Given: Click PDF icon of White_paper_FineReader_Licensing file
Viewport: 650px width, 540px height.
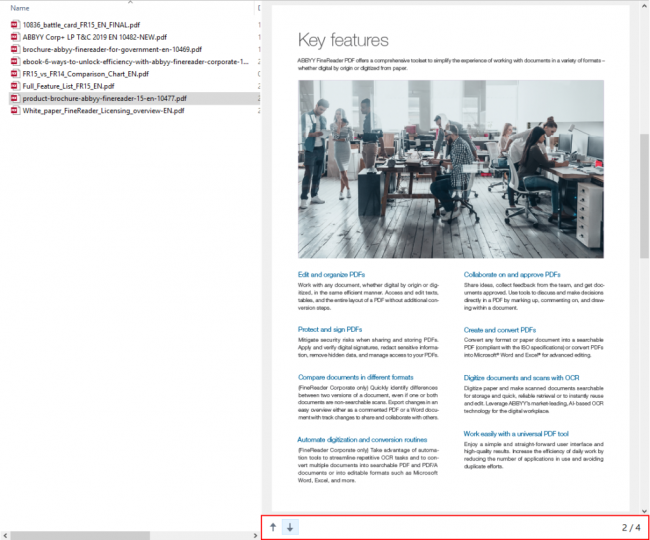Looking at the screenshot, I should (14, 111).
